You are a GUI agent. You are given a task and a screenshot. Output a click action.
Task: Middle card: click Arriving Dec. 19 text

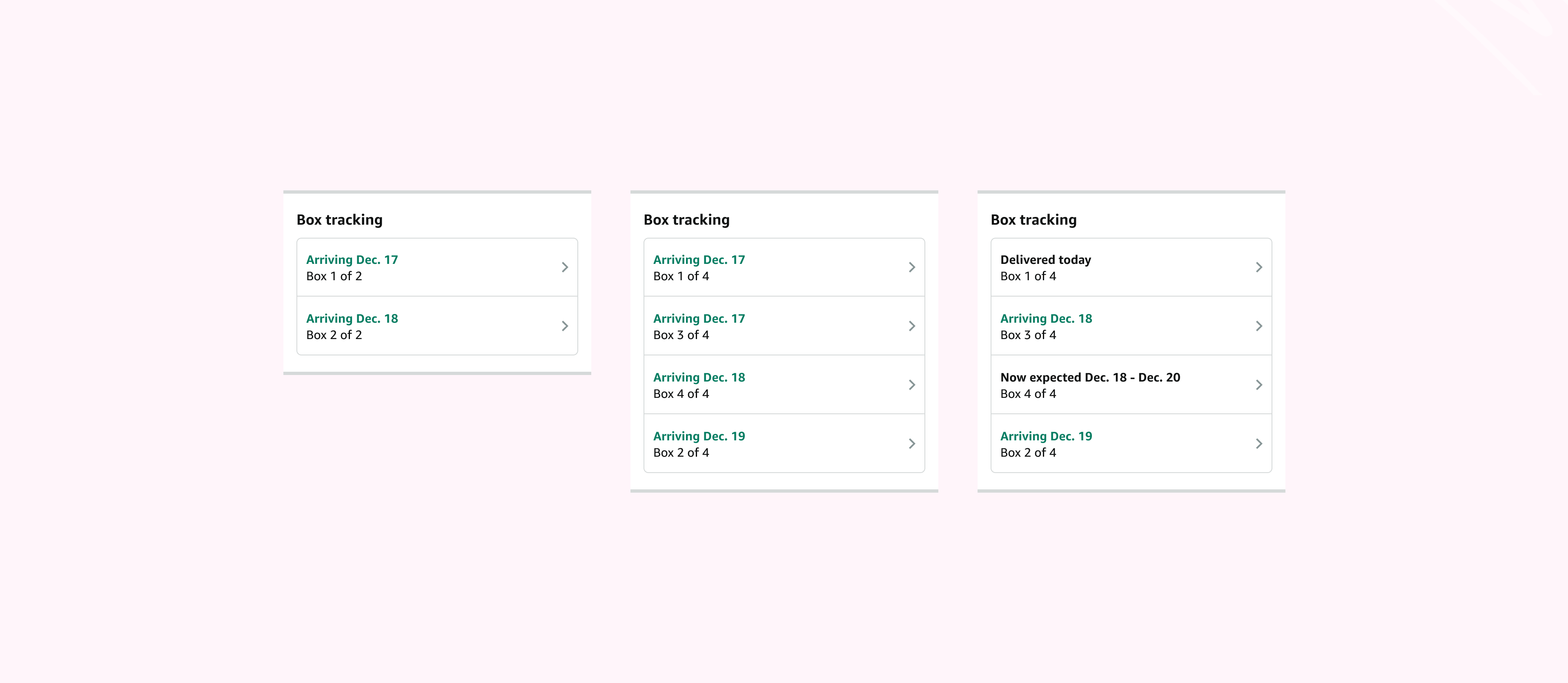click(x=699, y=436)
